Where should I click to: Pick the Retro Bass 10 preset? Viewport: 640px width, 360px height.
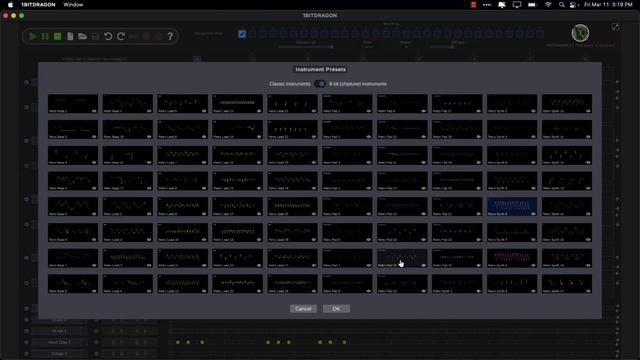click(x=128, y=129)
